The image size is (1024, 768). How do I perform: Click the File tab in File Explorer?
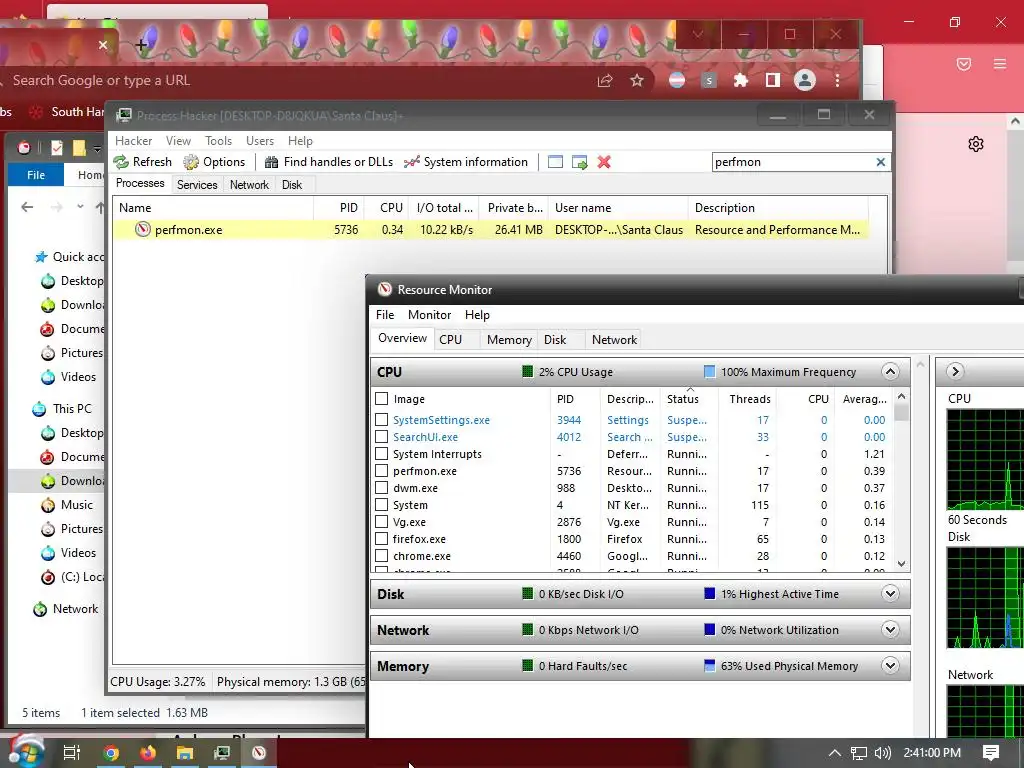[x=36, y=175]
